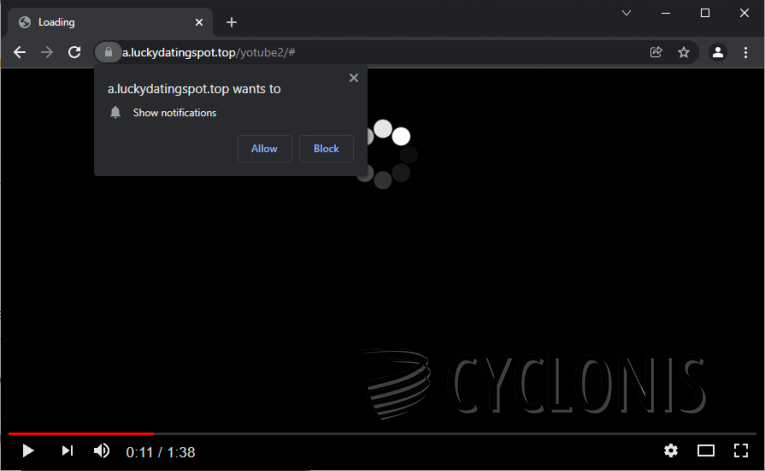The image size is (765, 471).
Task: Click the browser back arrow
Action: point(20,52)
